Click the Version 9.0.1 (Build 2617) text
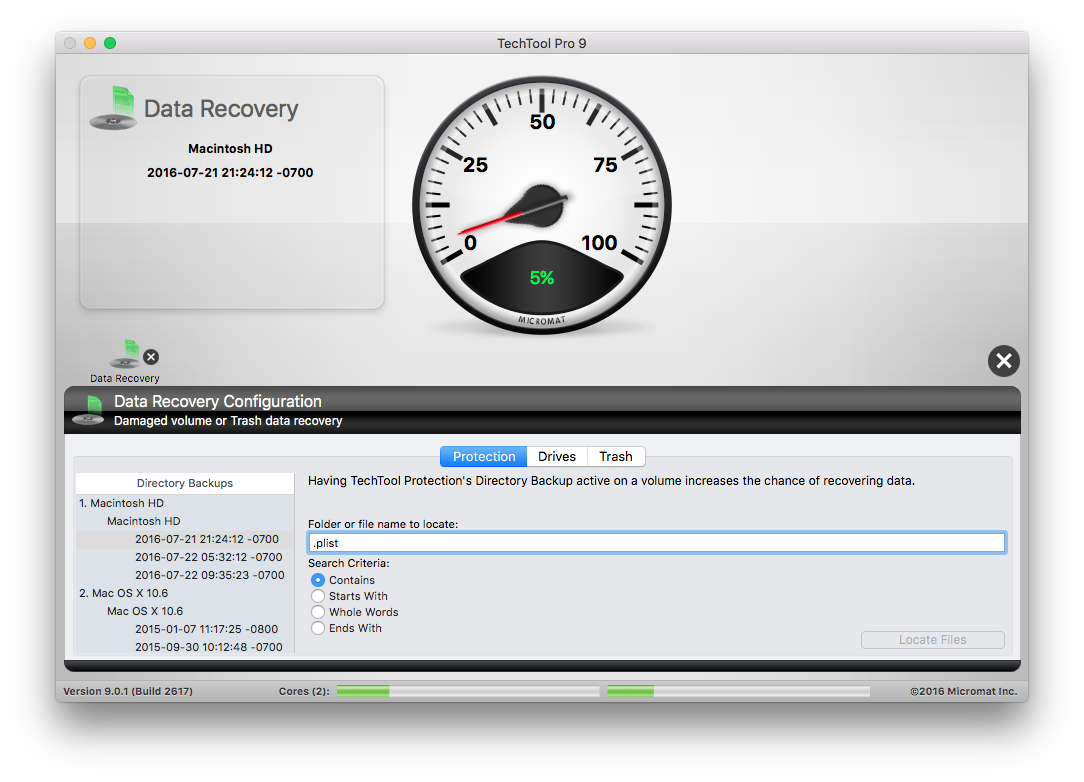This screenshot has height=782, width=1084. pyautogui.click(x=128, y=691)
